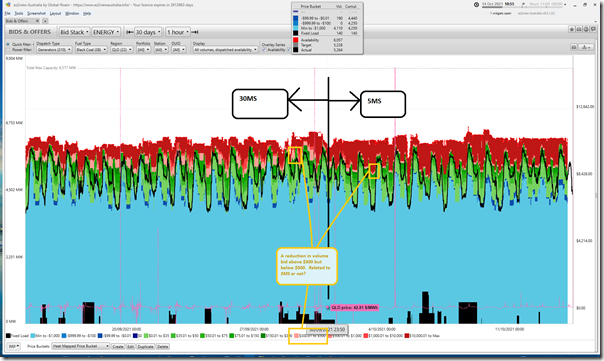604x361 pixels.
Task: Restore the application window
Action: (x=585, y=5)
